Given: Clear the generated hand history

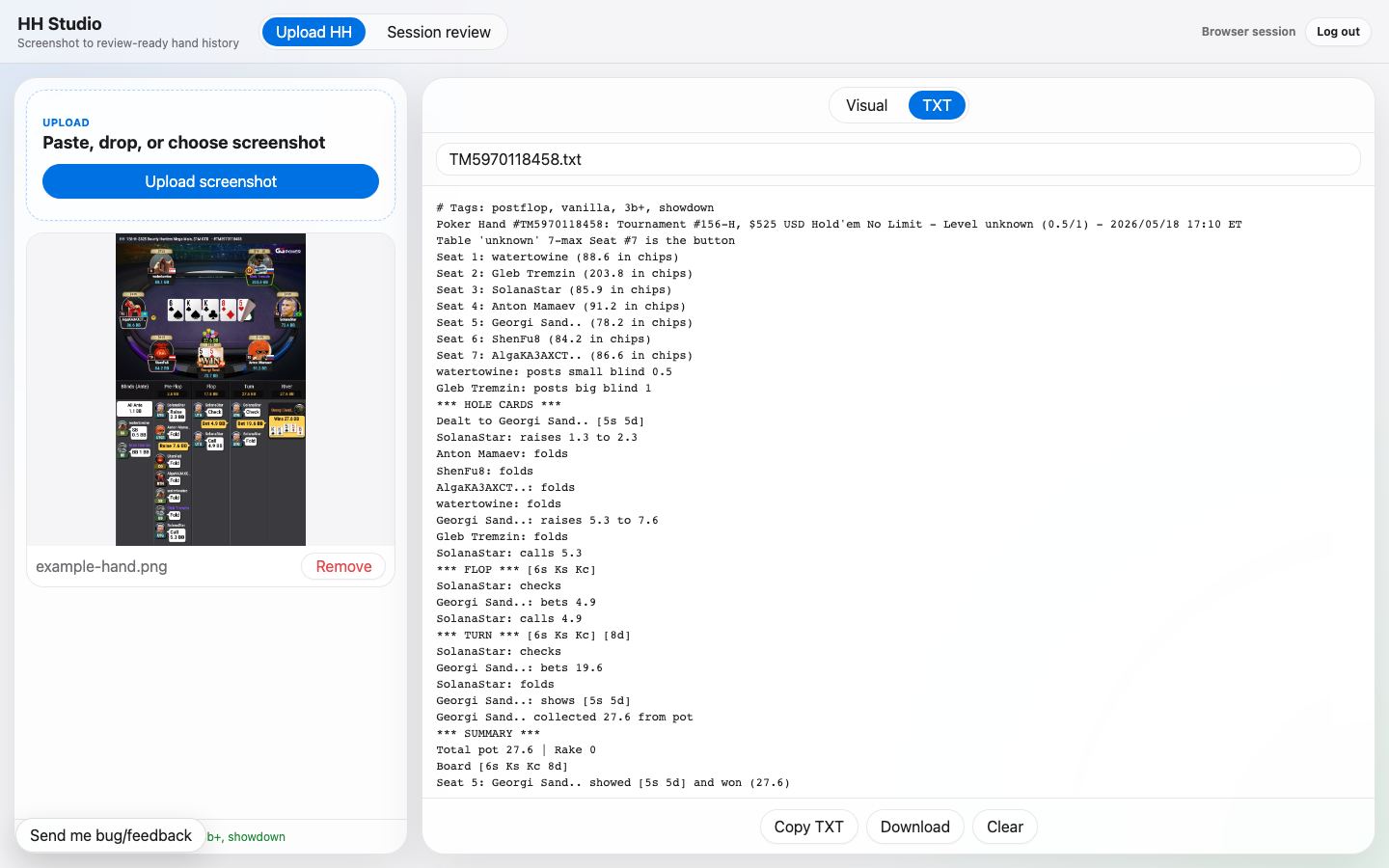Looking at the screenshot, I should [1004, 827].
